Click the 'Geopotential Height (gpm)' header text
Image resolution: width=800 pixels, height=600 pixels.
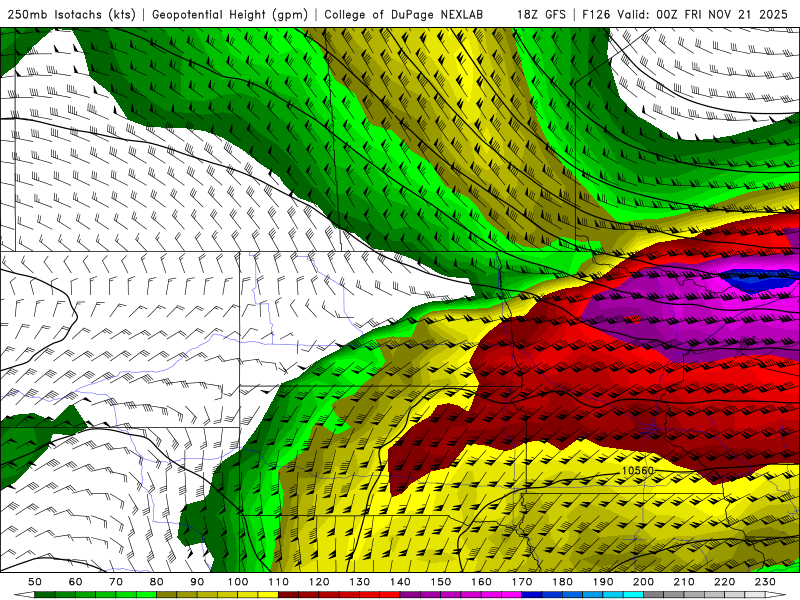pos(230,15)
